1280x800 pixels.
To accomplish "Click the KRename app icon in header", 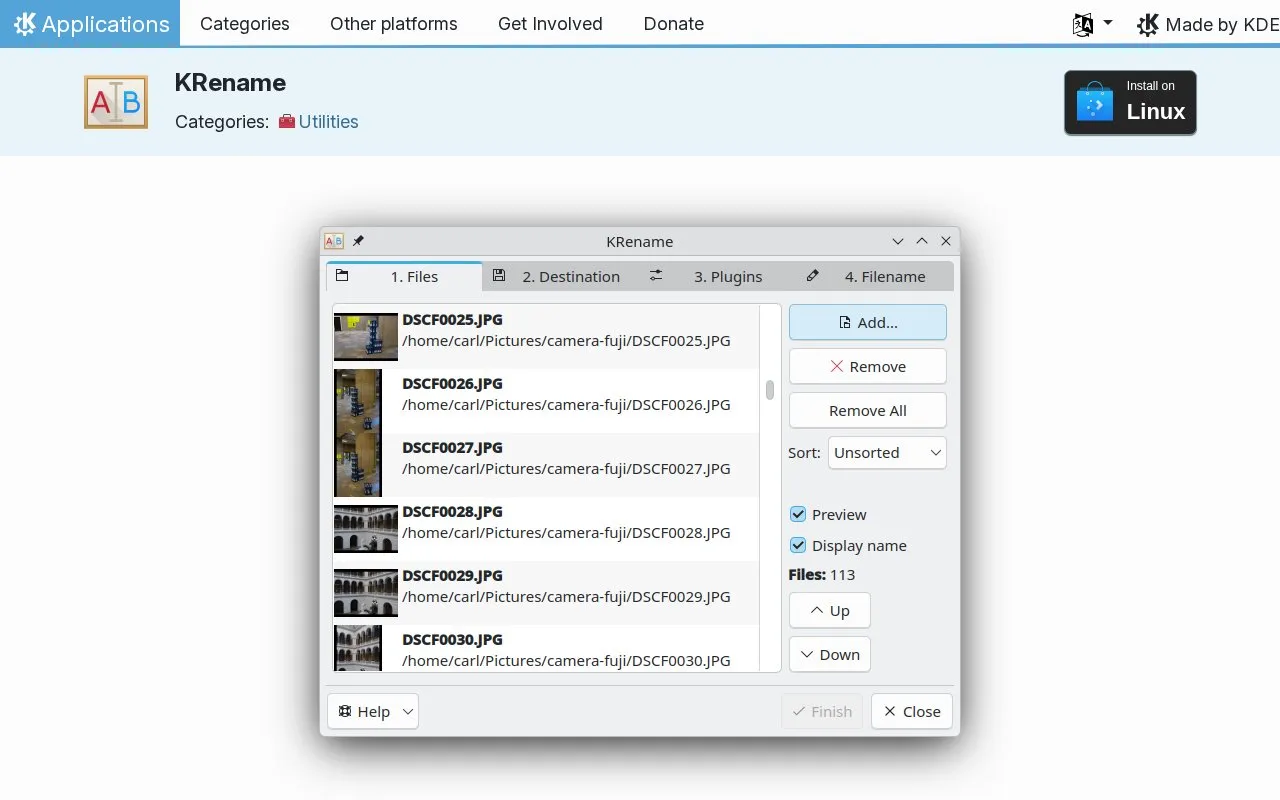I will 116,102.
